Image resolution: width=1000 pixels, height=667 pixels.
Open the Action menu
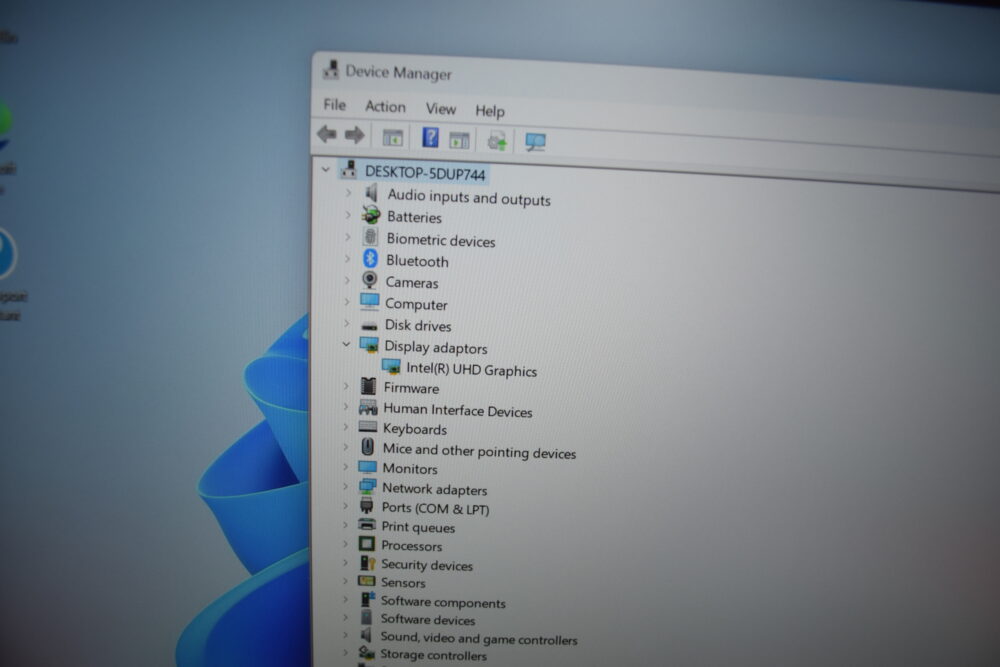(x=385, y=106)
